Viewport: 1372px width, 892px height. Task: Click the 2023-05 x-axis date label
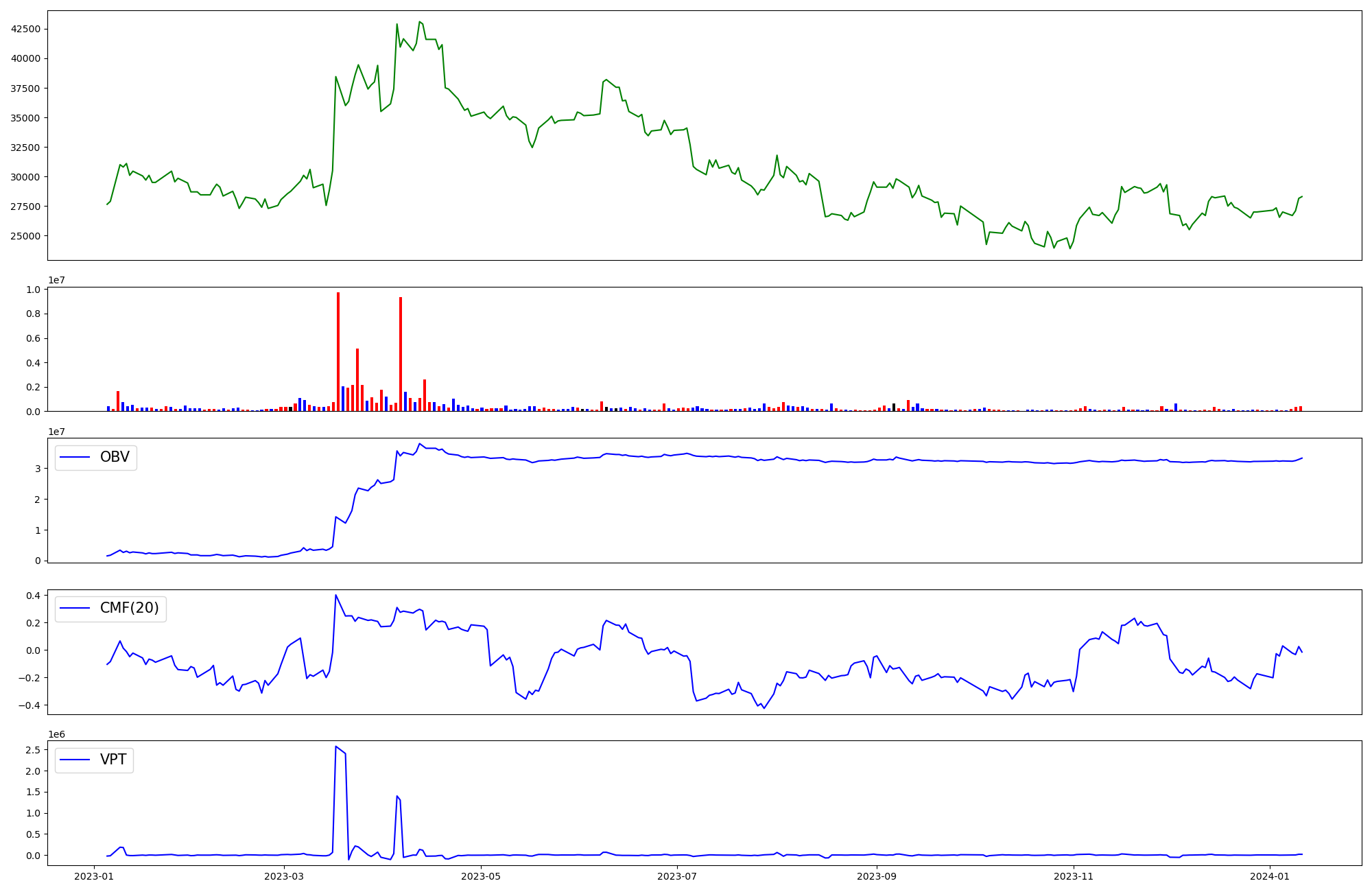pyautogui.click(x=481, y=876)
